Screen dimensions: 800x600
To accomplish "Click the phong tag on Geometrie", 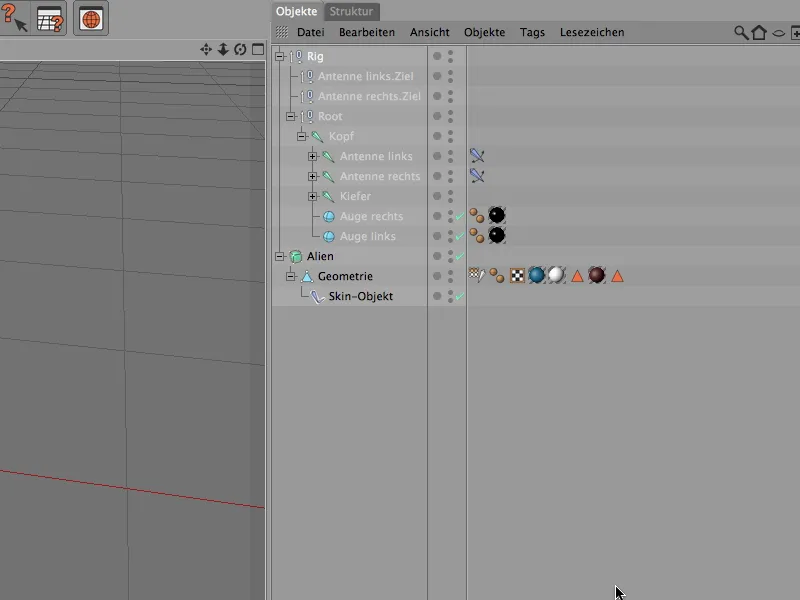I will point(497,276).
